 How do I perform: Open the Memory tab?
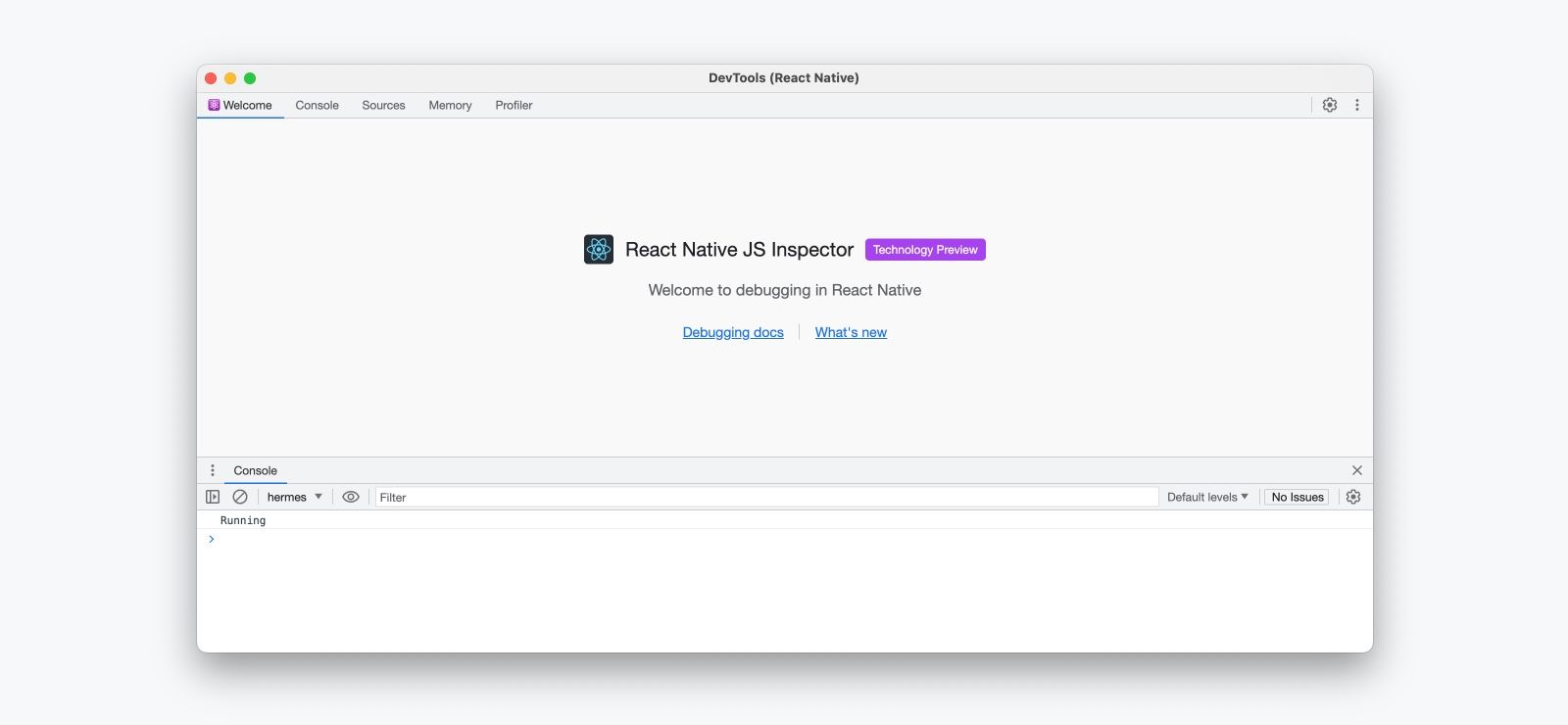pyautogui.click(x=450, y=105)
